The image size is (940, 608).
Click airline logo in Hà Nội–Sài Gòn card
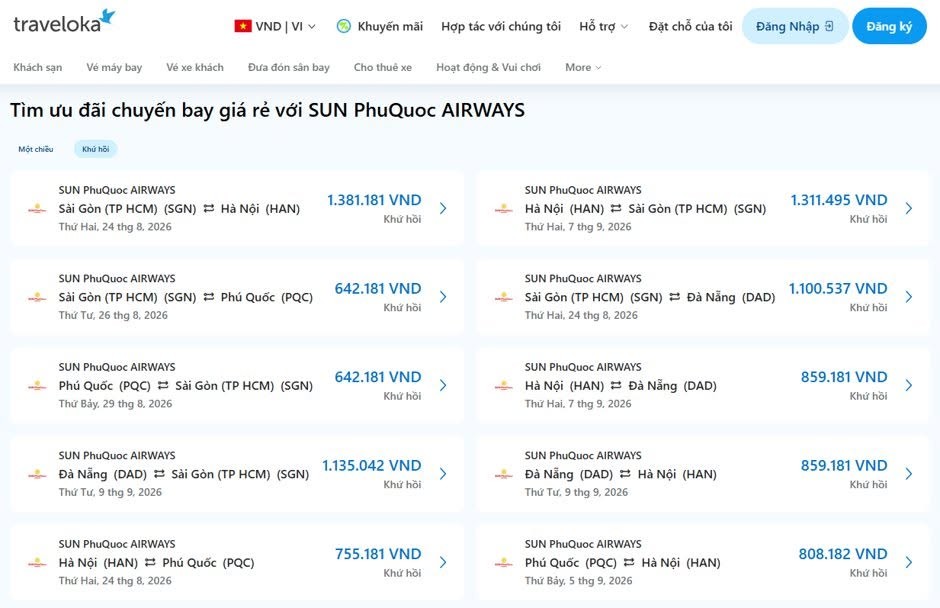click(x=504, y=209)
